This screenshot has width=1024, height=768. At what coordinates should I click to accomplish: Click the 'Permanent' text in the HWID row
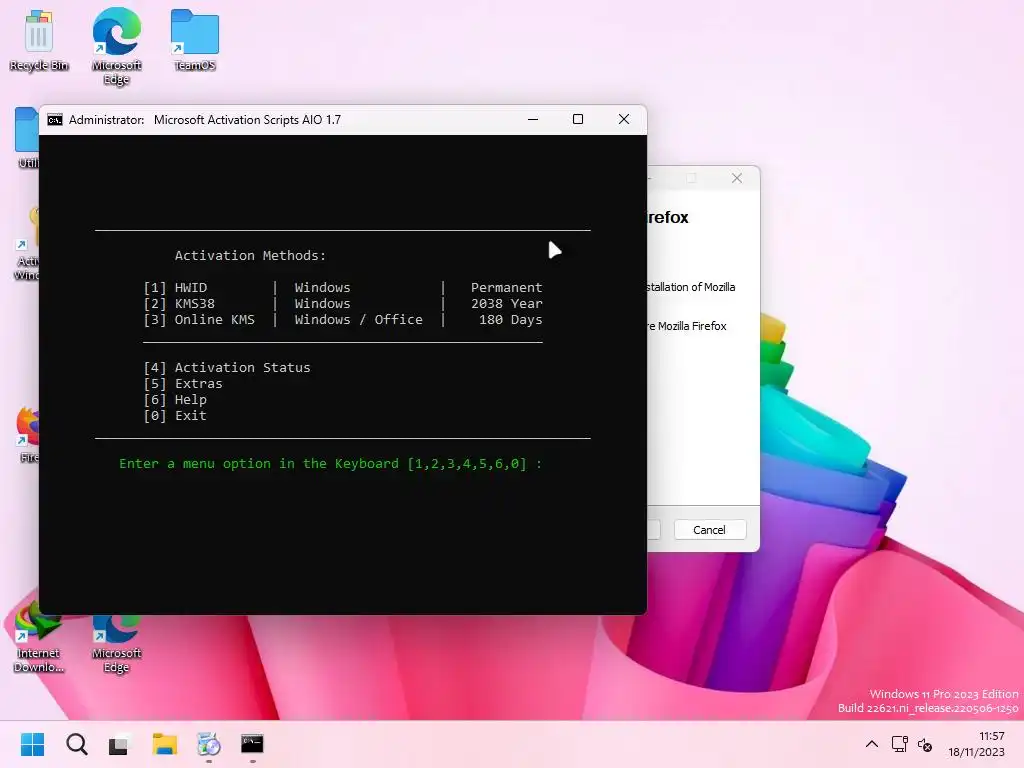(x=507, y=287)
